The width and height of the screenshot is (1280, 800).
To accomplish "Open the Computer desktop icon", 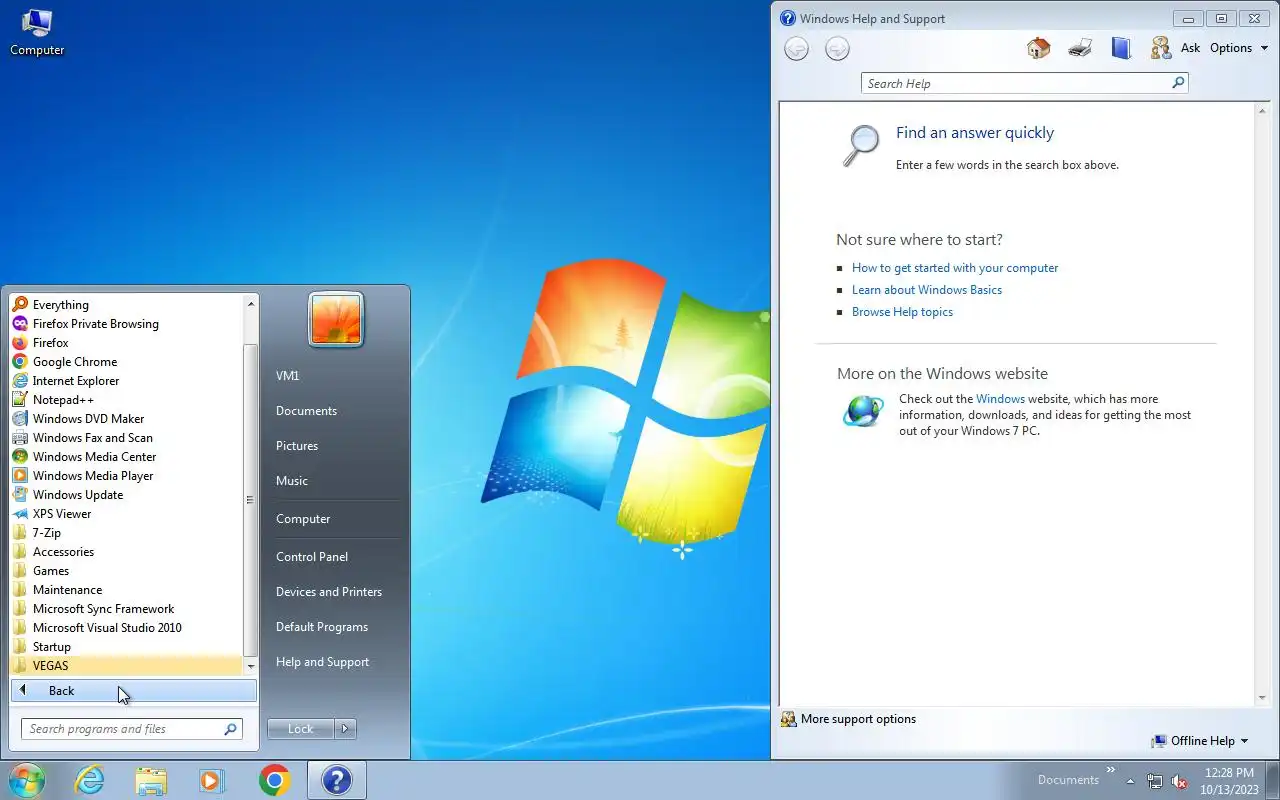I will [x=37, y=32].
